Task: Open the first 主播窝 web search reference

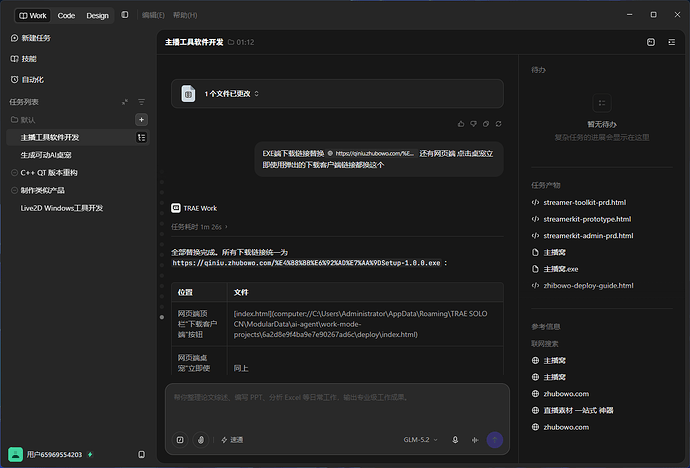Action: click(x=548, y=361)
